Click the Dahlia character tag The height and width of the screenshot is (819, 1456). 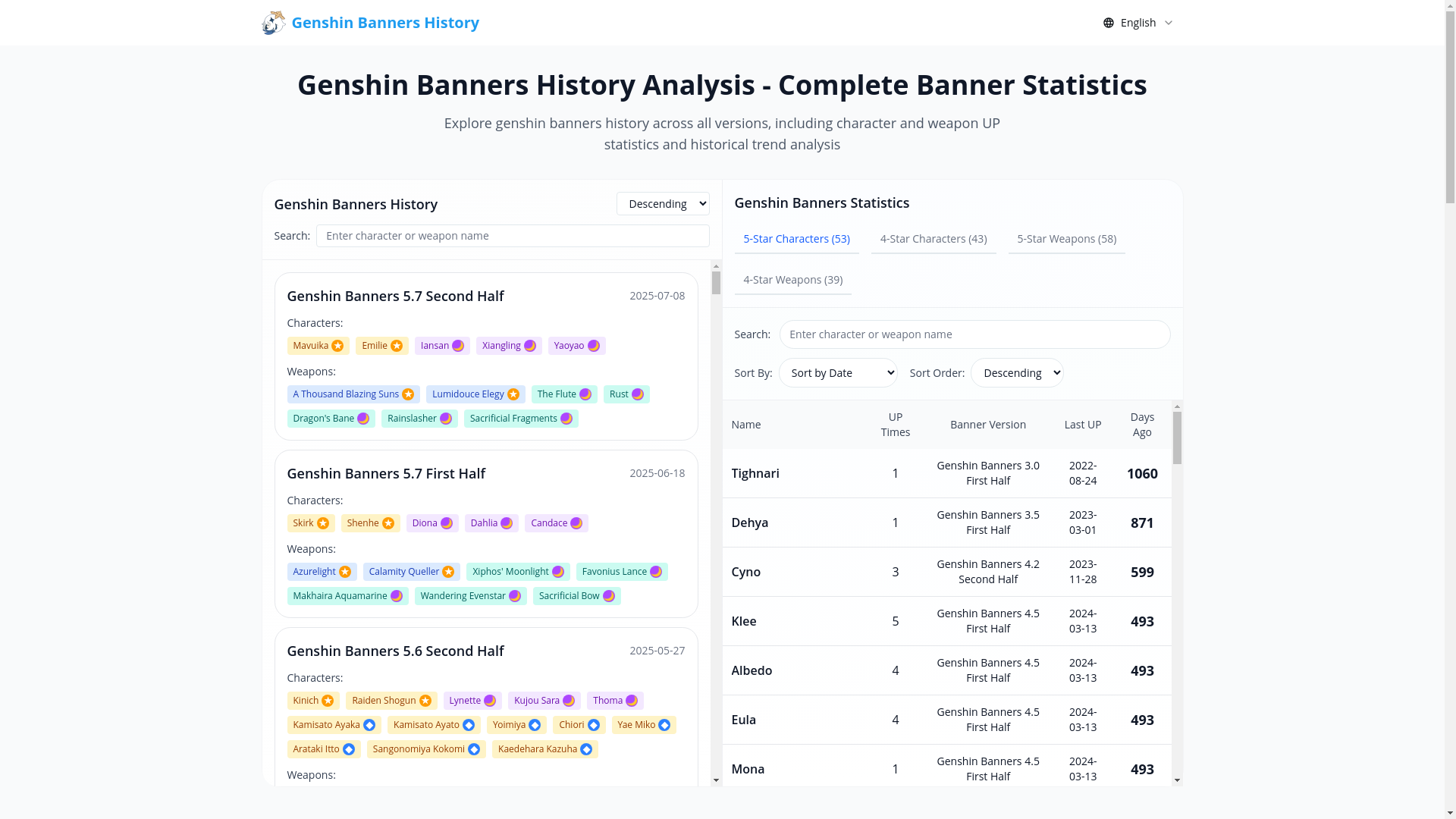coord(491,523)
